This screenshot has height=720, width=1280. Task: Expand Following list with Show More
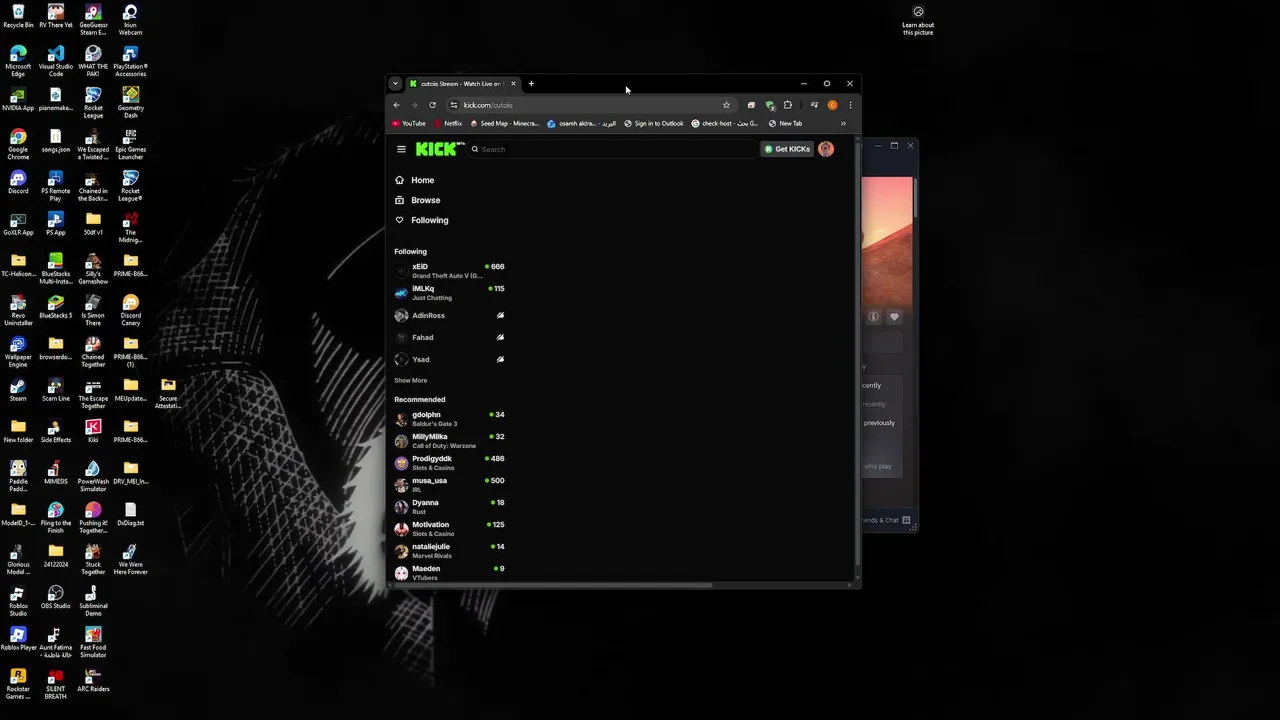coord(410,381)
